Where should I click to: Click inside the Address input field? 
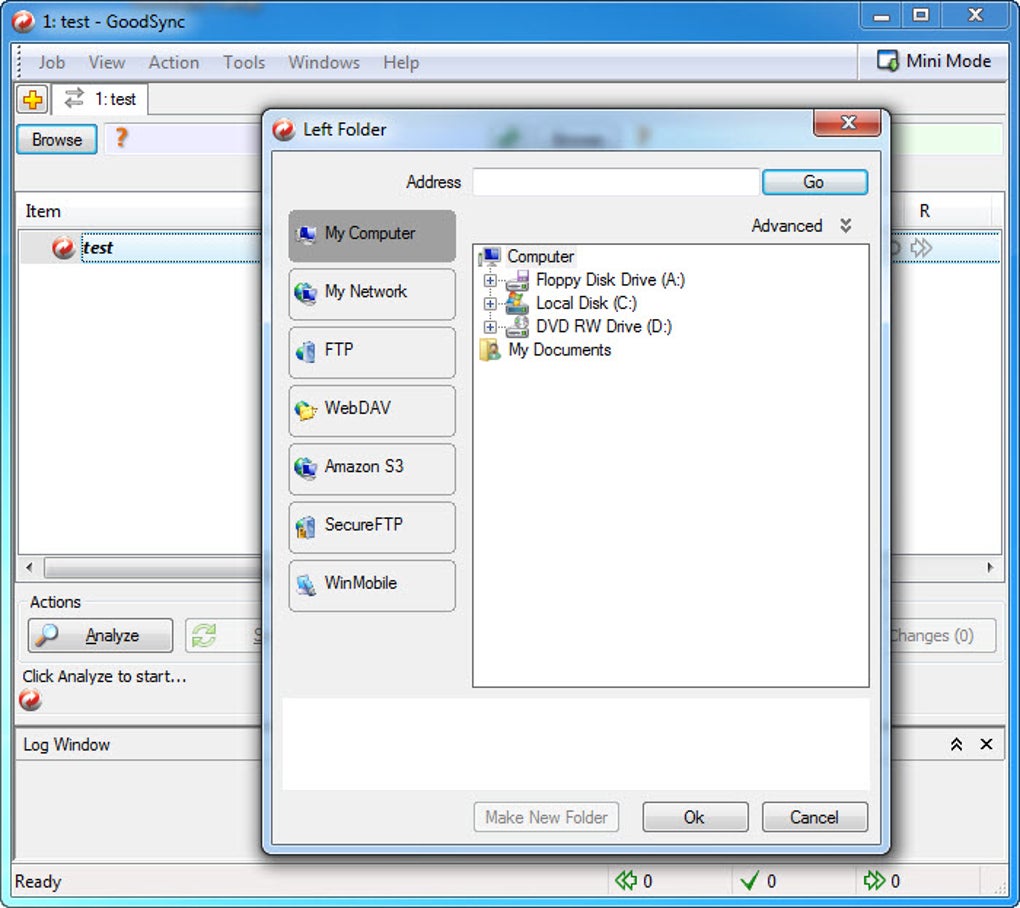click(x=616, y=182)
